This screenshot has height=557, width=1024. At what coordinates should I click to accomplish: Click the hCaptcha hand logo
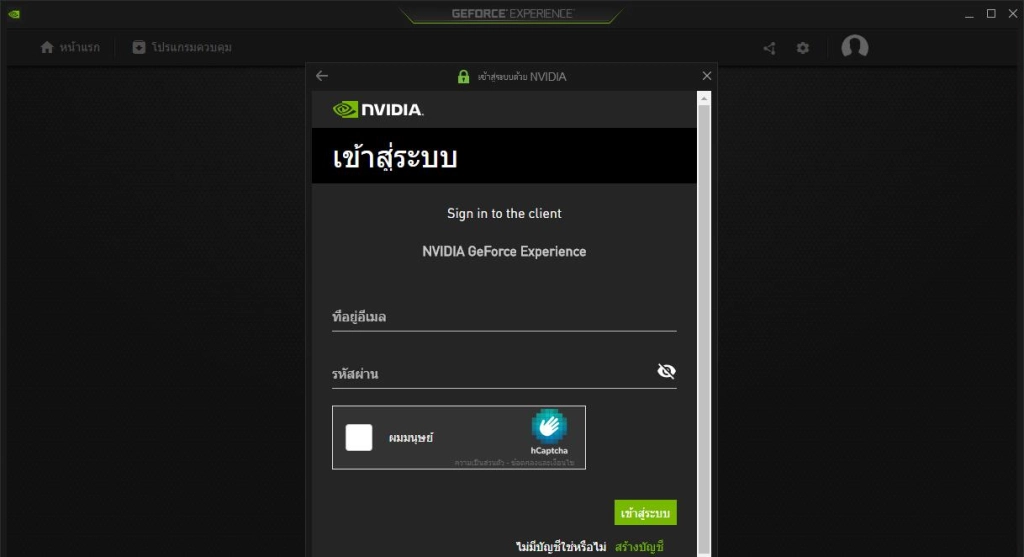pos(549,426)
